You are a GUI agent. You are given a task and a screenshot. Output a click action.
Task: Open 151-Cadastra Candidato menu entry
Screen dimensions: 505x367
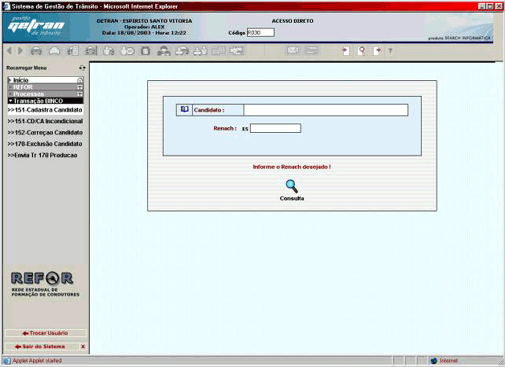45,110
